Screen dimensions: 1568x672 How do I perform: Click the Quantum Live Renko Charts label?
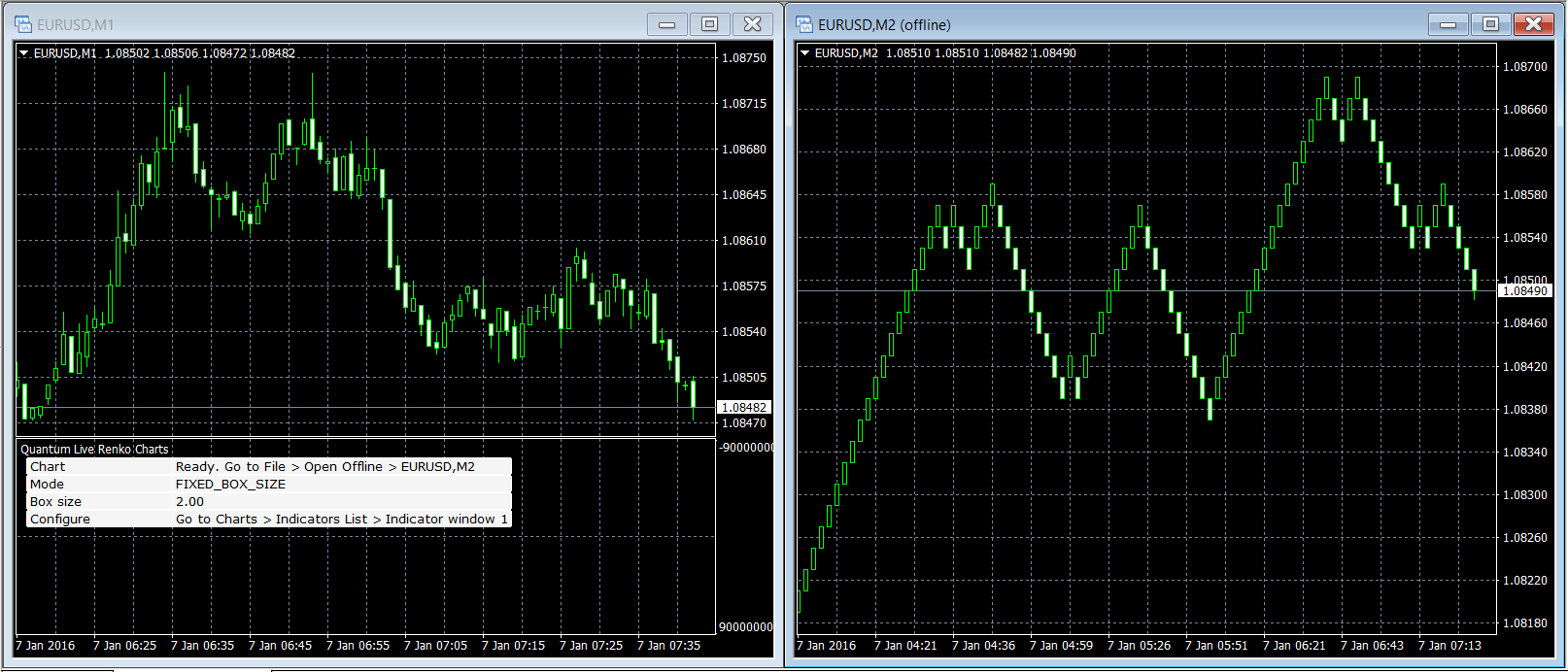(94, 450)
